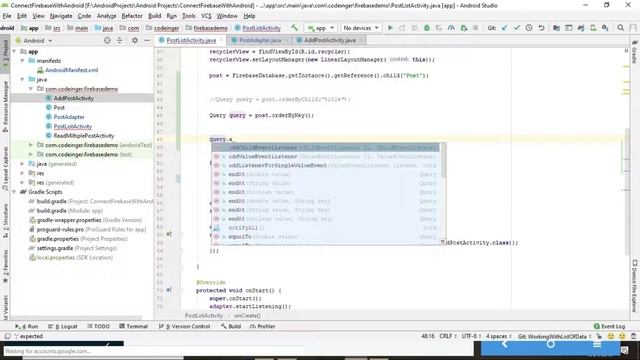Screen dimensions: 640x360
Task: Open the No devices dropdown
Action: tap(361, 28)
